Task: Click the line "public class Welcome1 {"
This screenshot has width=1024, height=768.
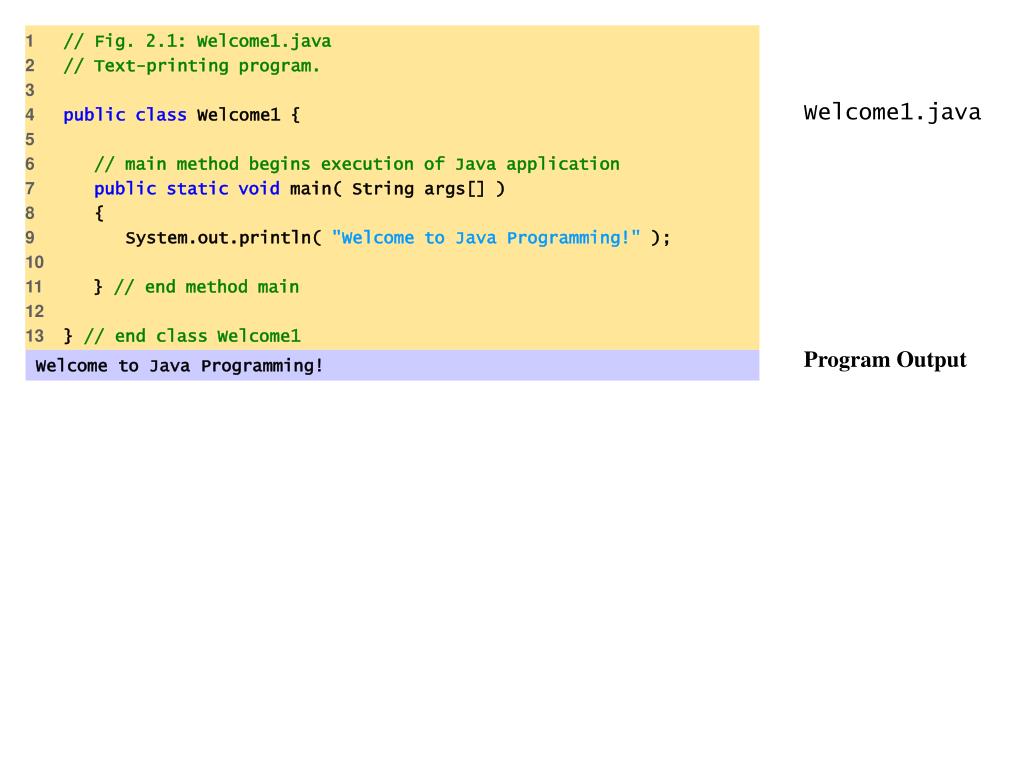Action: (x=182, y=115)
